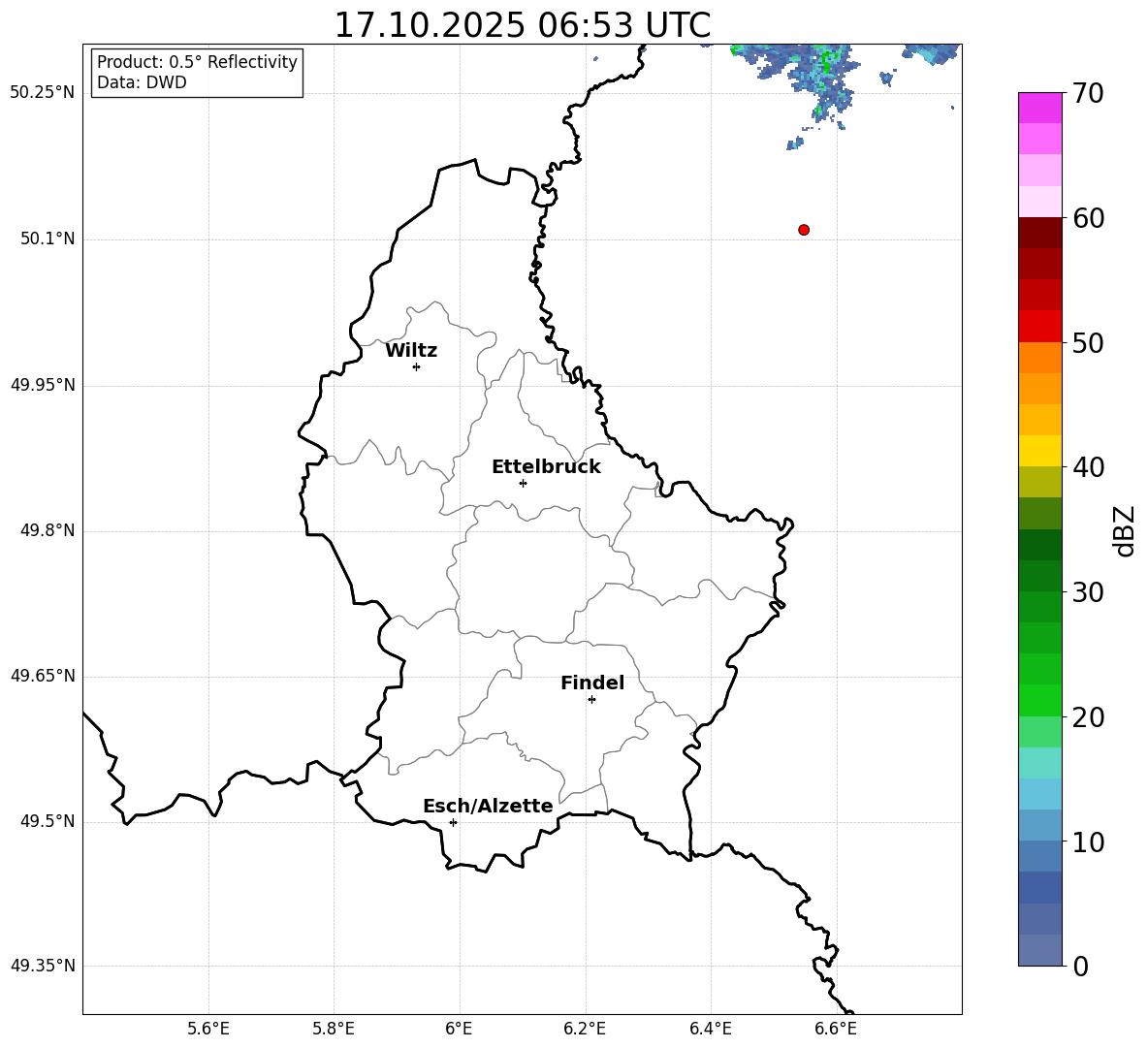Click the Esch/Alzette city label
The width and height of the screenshot is (1148, 1048).
tap(488, 806)
